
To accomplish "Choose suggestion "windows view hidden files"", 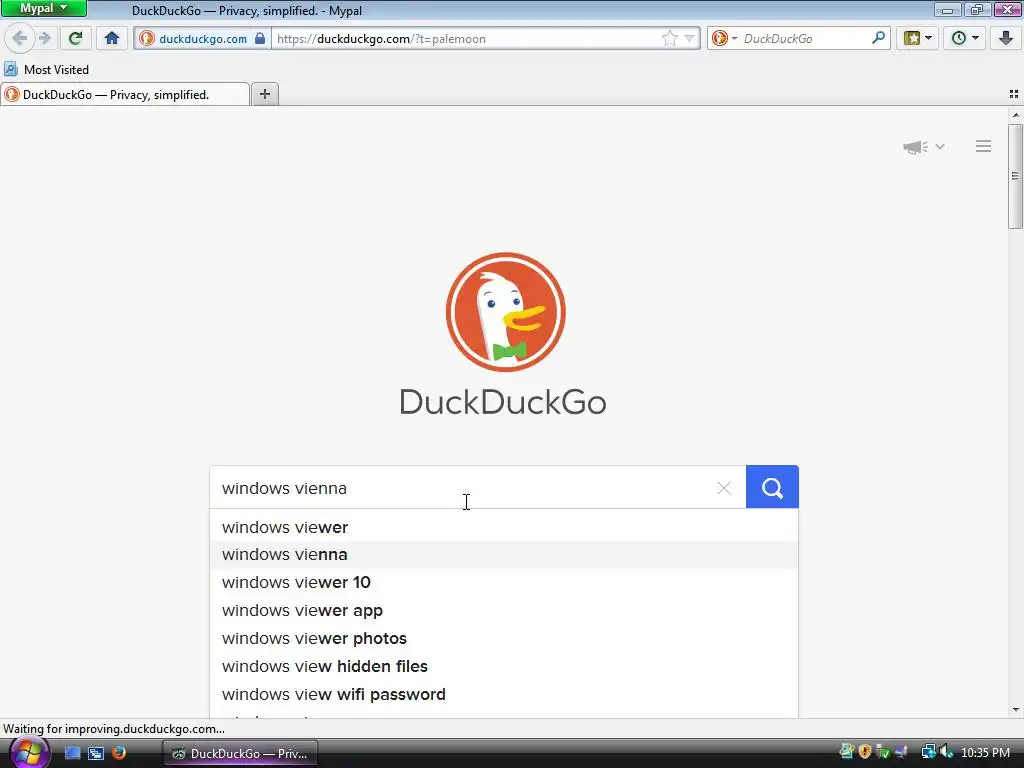I will point(504,667).
